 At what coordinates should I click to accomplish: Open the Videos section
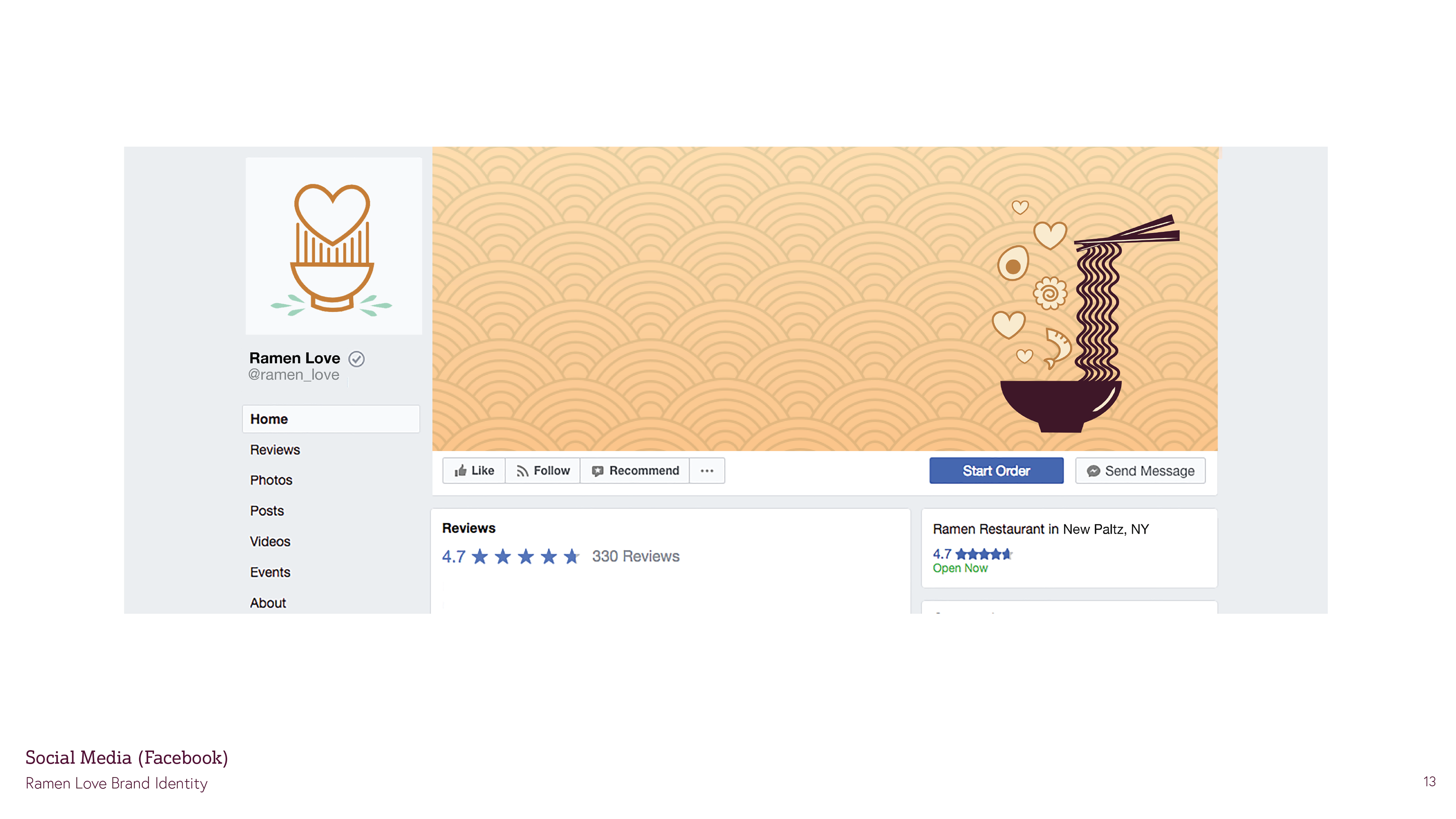270,541
